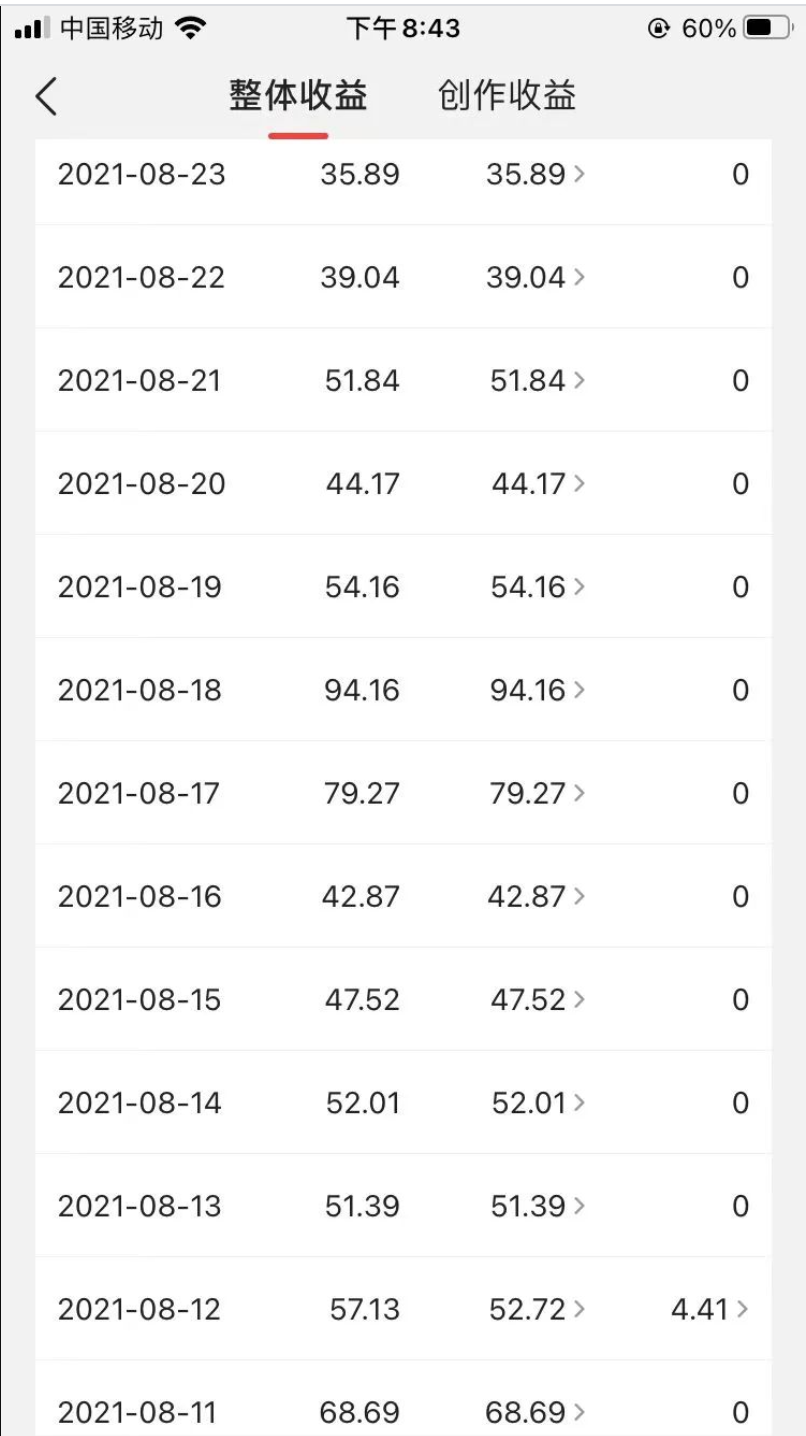806x1436 pixels.
Task: Select the 2021-08-16 earnings row date
Action: 140,897
